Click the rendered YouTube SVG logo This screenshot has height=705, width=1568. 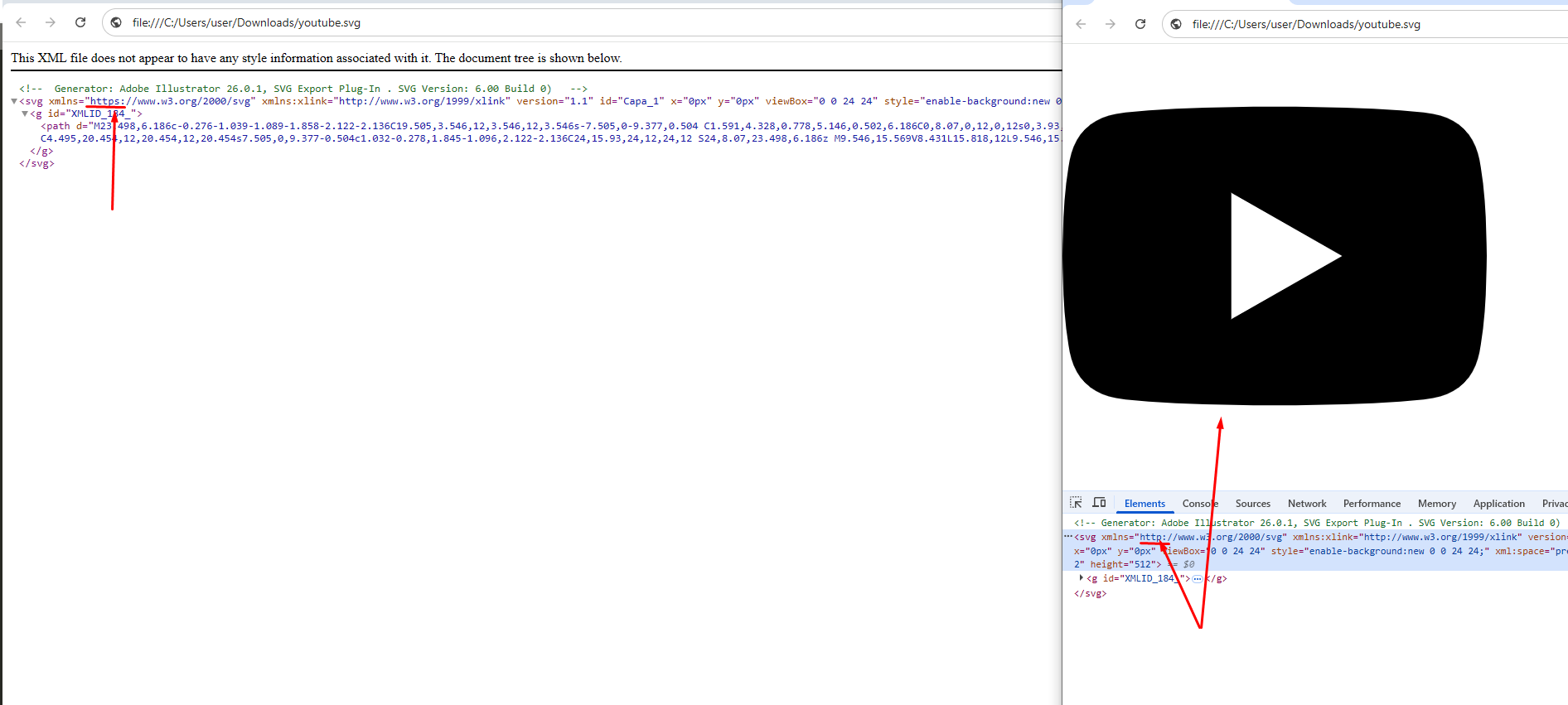1274,256
